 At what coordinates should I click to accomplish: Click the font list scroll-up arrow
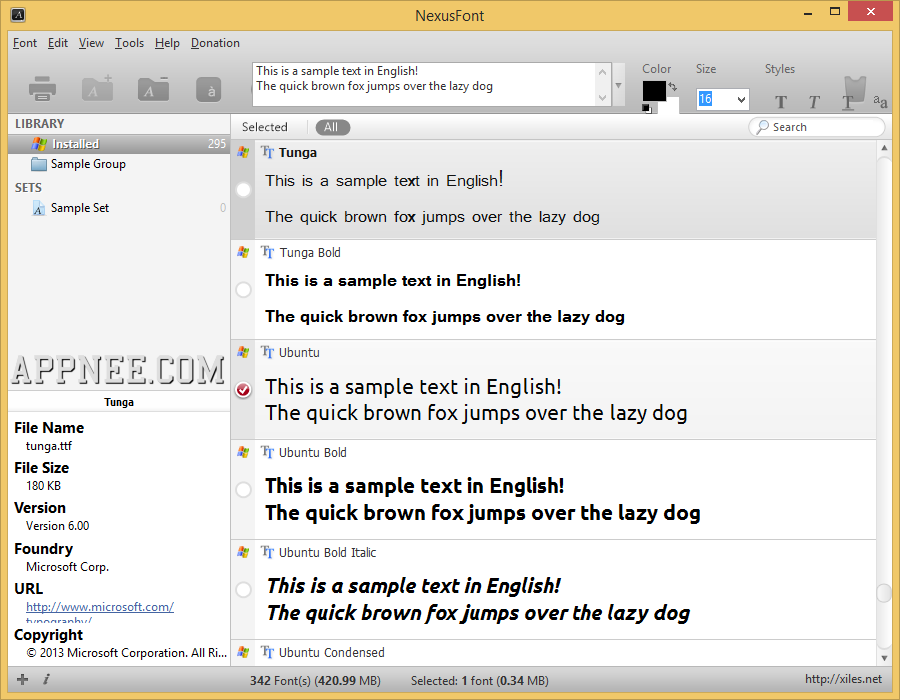point(884,148)
